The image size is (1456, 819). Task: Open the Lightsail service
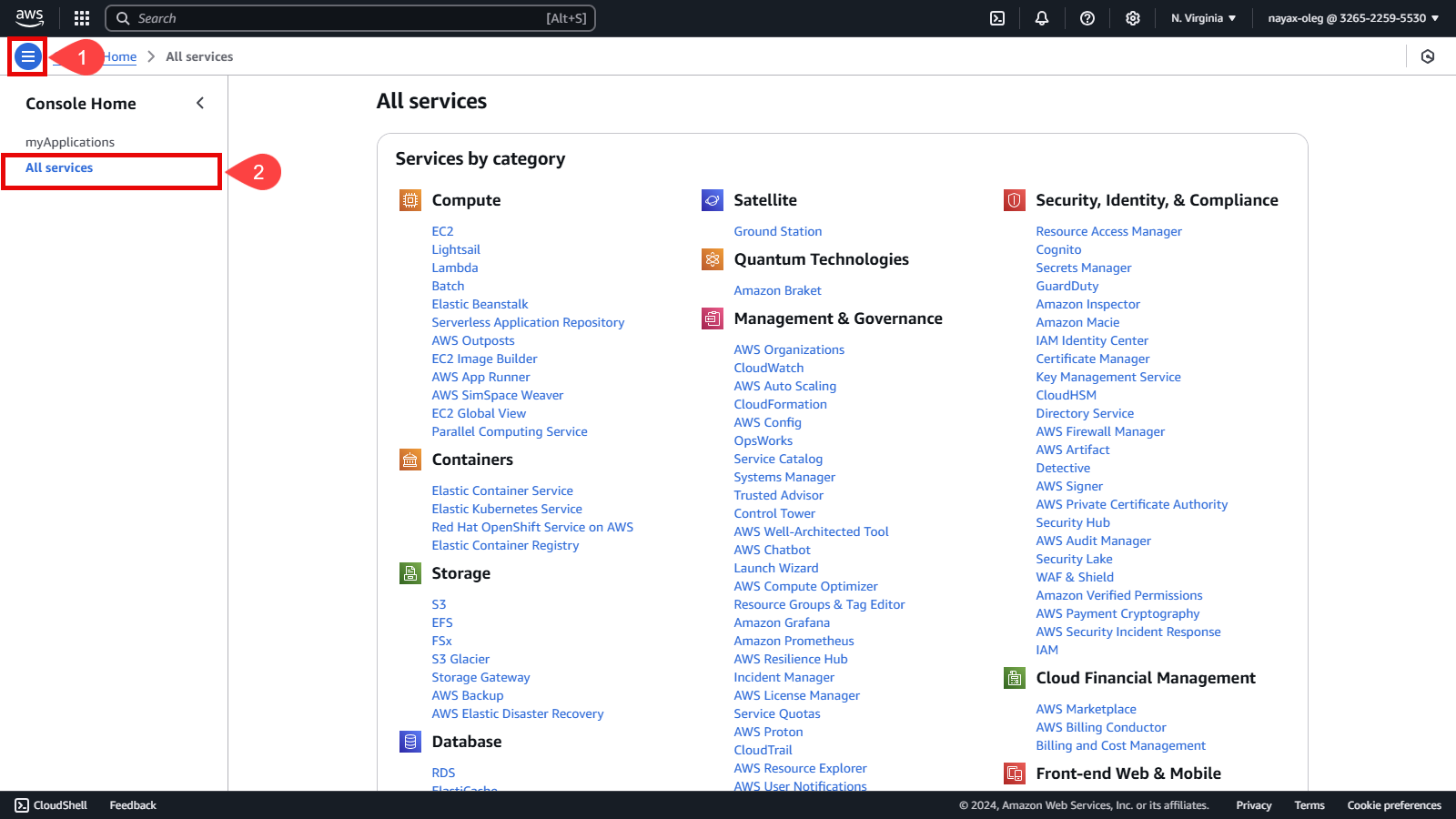pos(456,249)
